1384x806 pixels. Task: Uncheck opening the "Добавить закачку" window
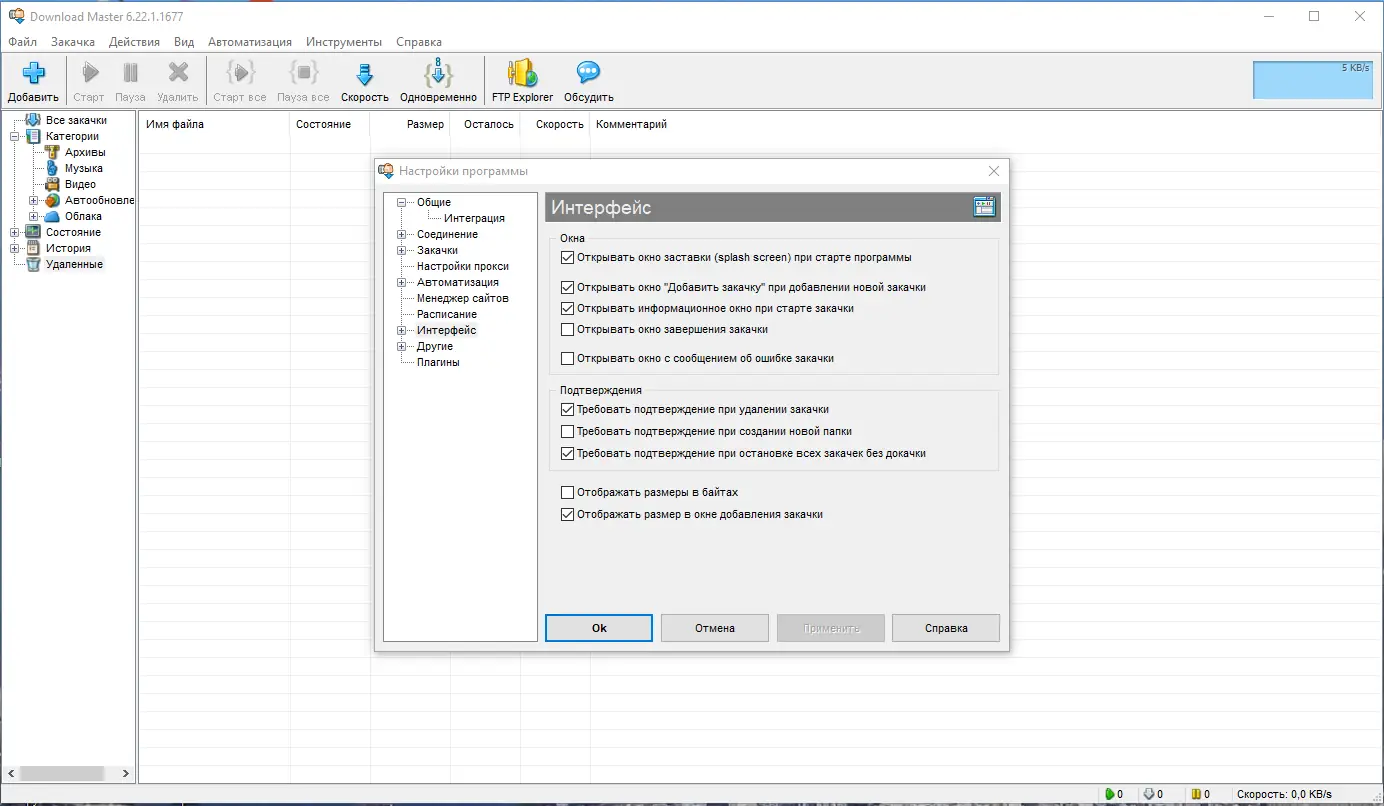coord(568,287)
